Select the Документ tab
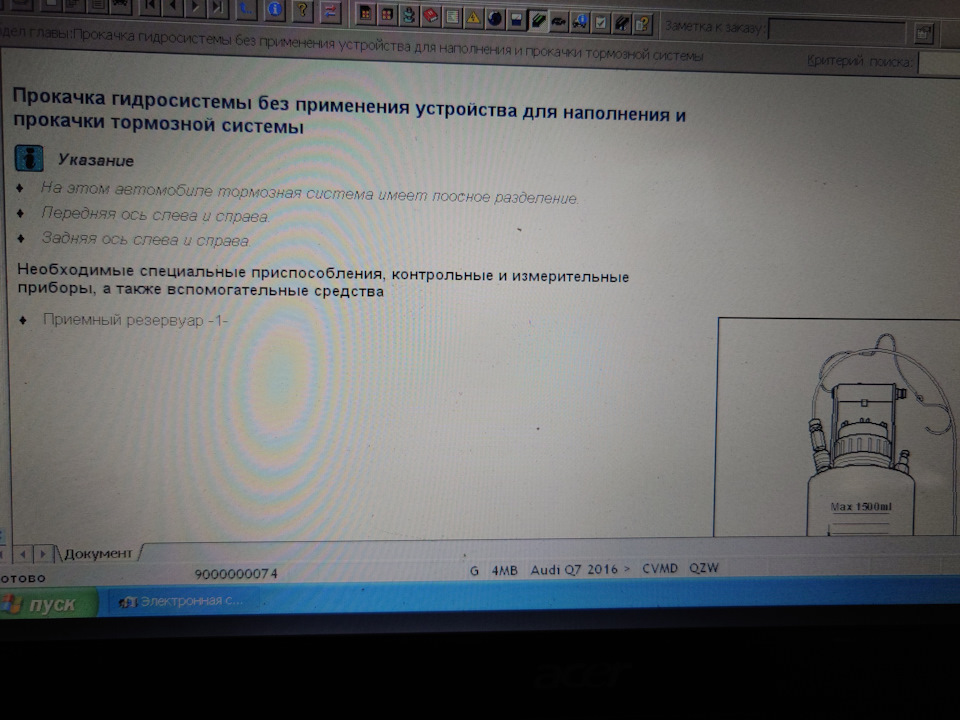 click(x=98, y=553)
